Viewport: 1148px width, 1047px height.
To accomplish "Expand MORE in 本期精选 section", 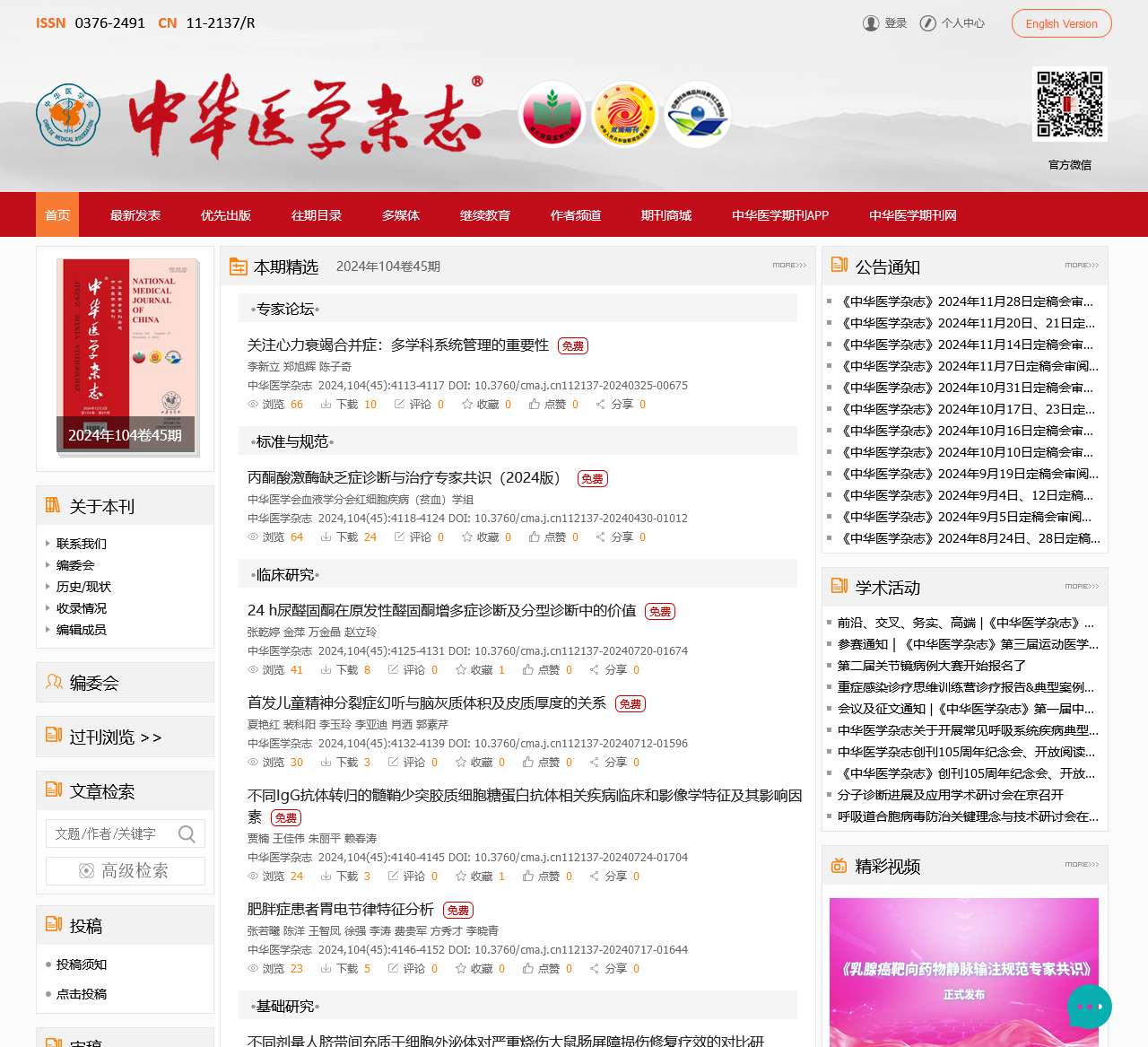I will [x=789, y=266].
